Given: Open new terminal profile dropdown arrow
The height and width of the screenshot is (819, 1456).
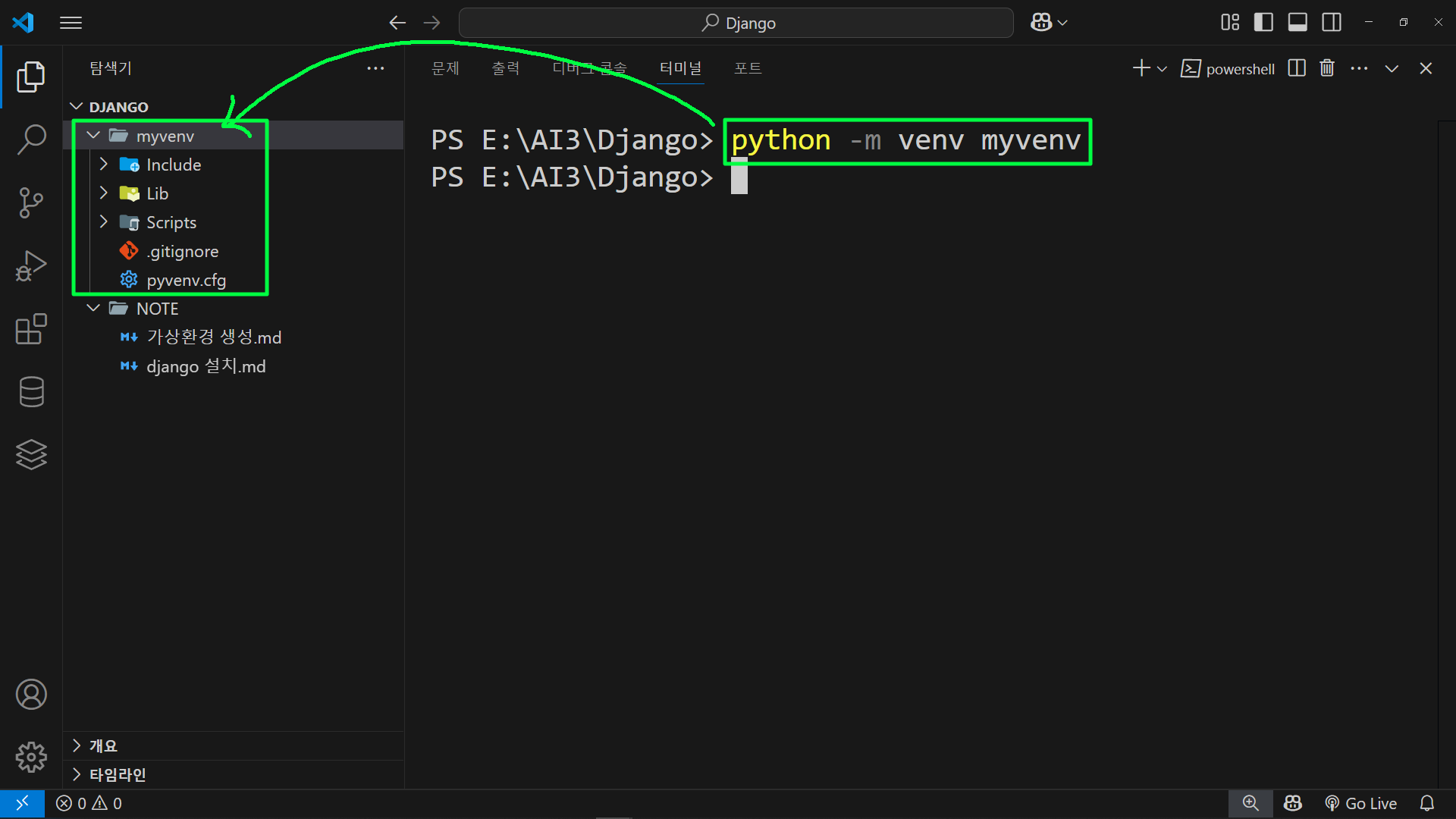Looking at the screenshot, I should (x=1162, y=69).
